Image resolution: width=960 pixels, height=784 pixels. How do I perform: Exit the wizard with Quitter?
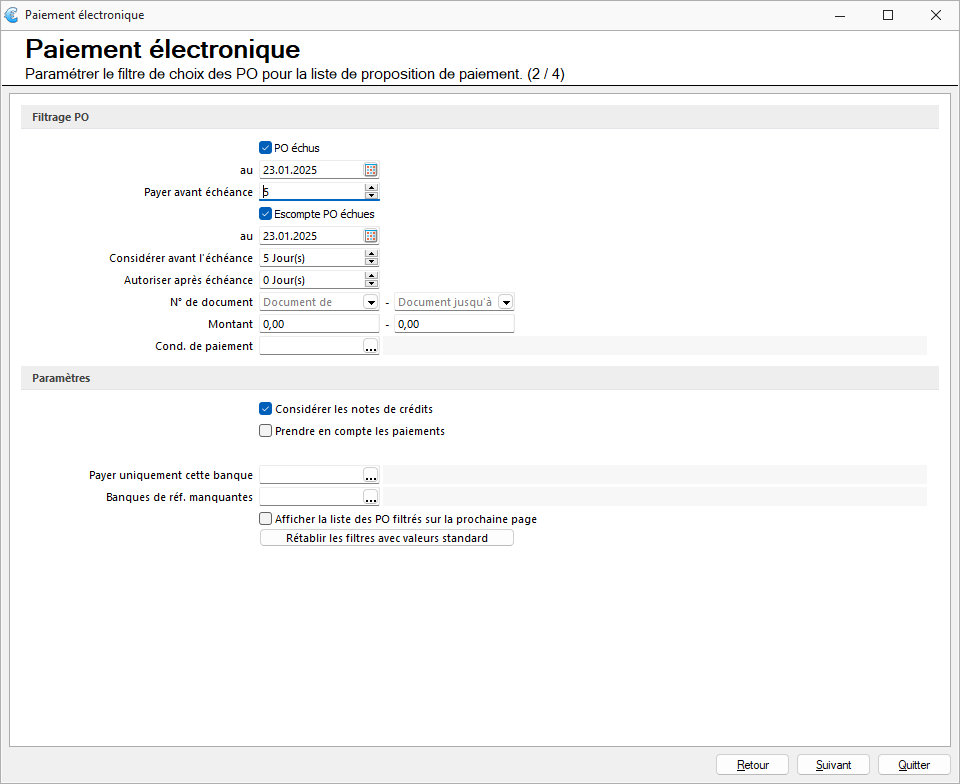coord(914,765)
